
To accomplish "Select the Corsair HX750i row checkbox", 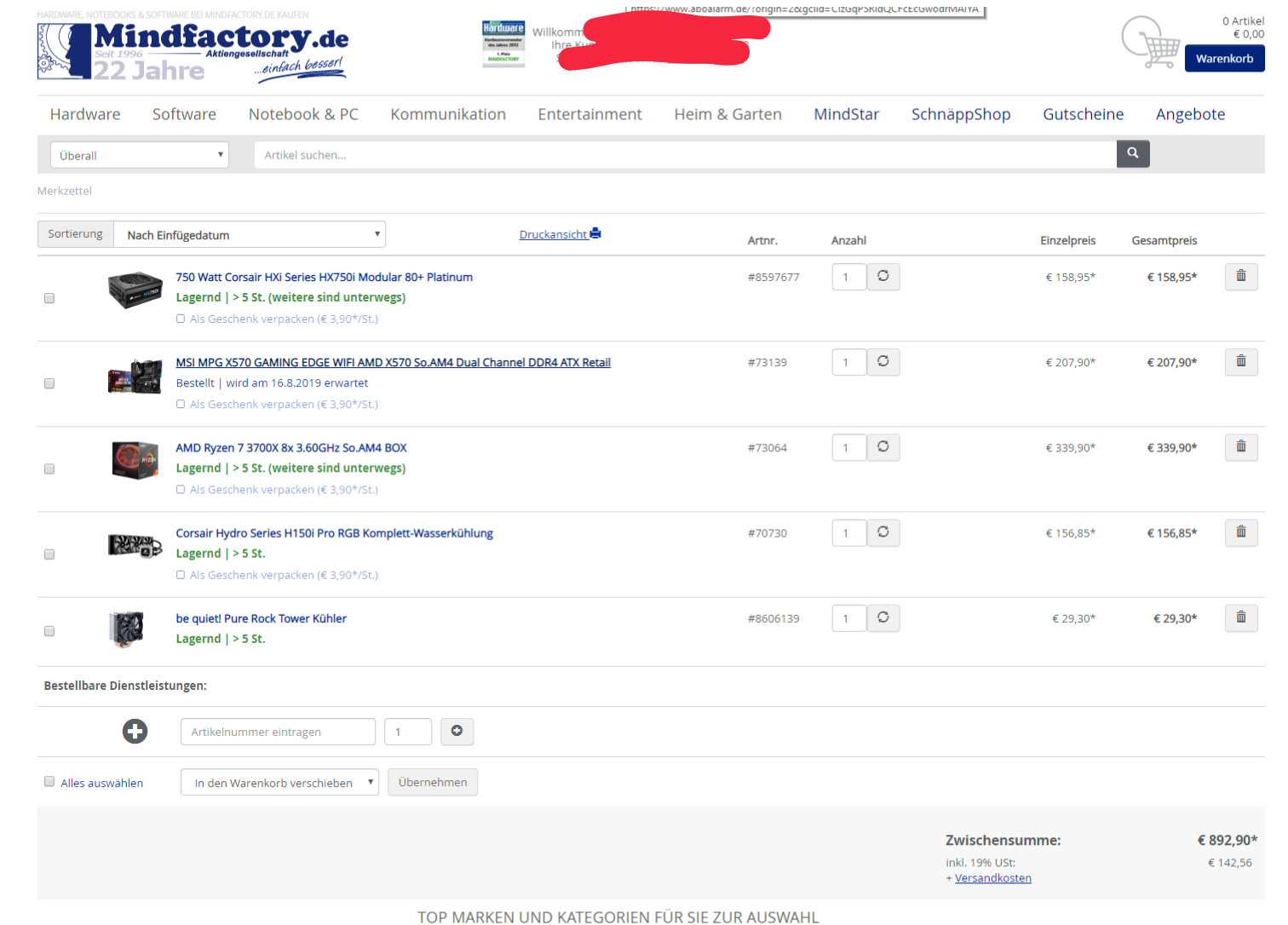I will (x=49, y=298).
